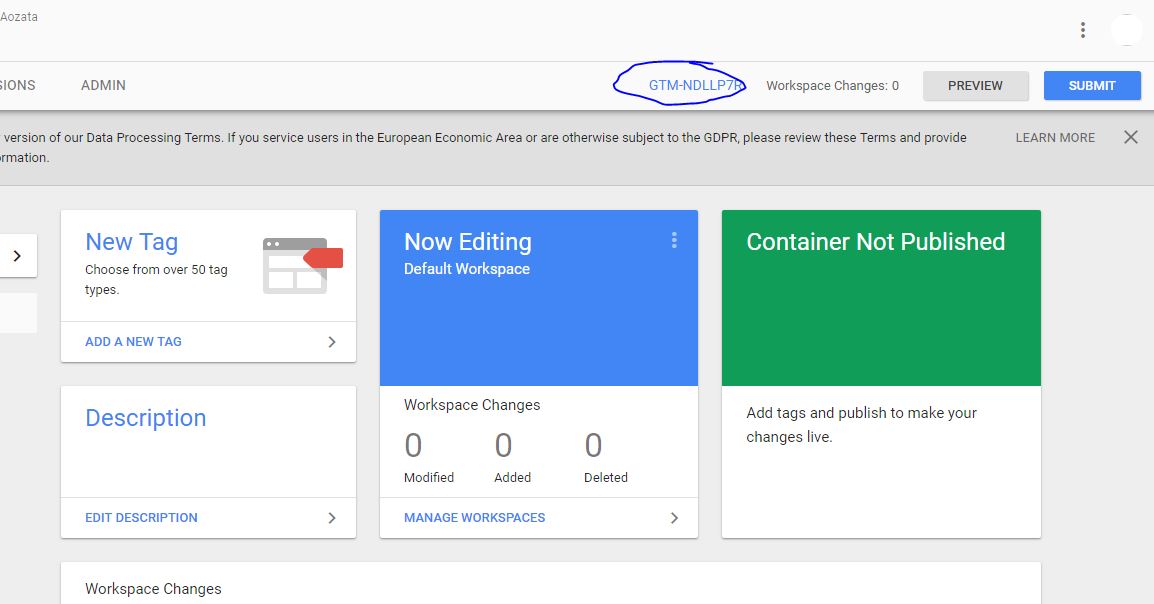Click the chevron beside MANAGE WORKSPACES

coord(674,518)
